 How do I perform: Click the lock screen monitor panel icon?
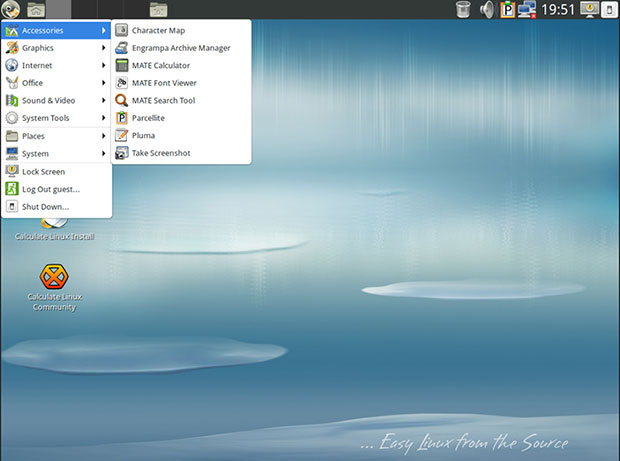590,9
